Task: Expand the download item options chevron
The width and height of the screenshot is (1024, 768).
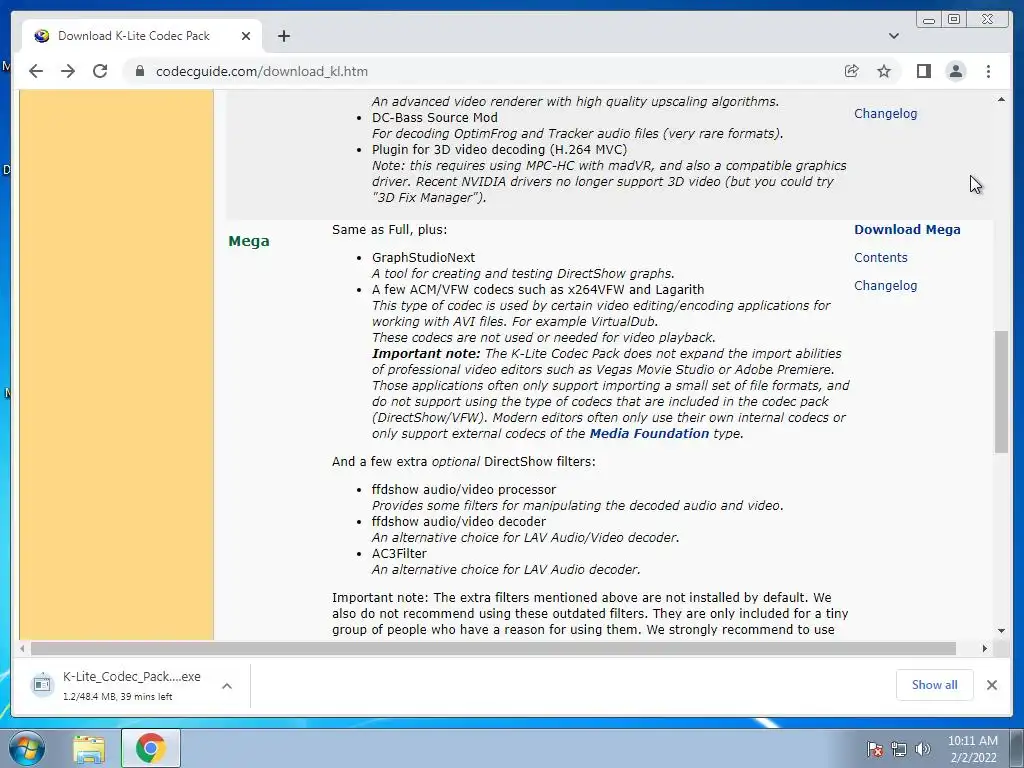Action: click(x=227, y=686)
